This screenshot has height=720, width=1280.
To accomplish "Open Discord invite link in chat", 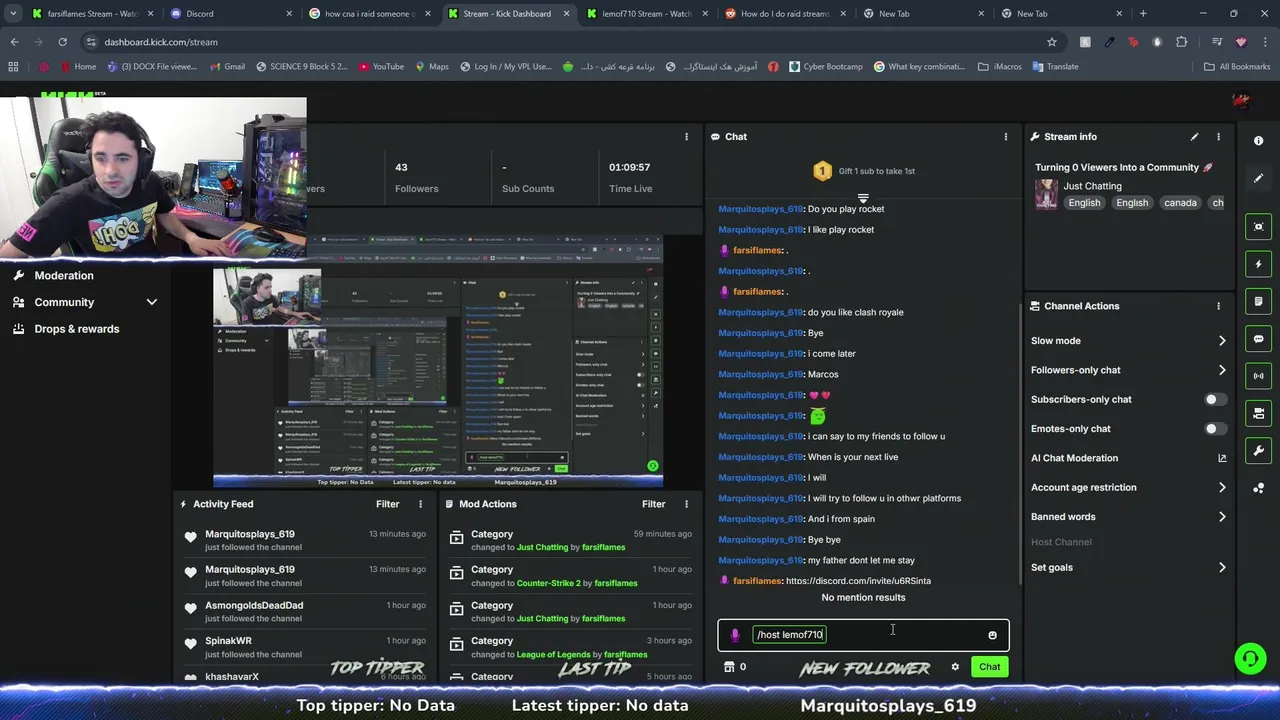I will (858, 581).
